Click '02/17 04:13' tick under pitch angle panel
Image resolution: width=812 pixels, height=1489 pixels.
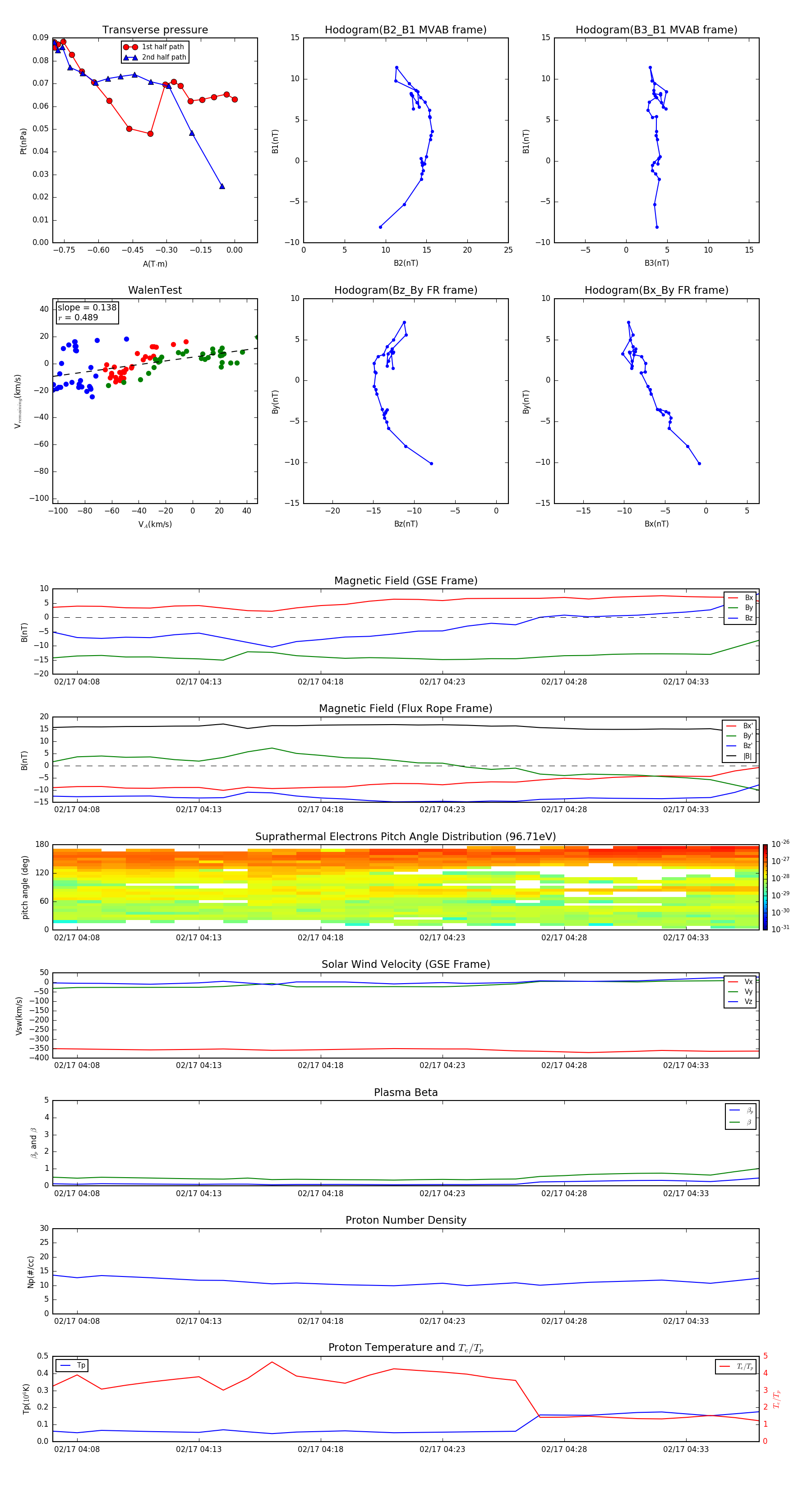(x=199, y=938)
